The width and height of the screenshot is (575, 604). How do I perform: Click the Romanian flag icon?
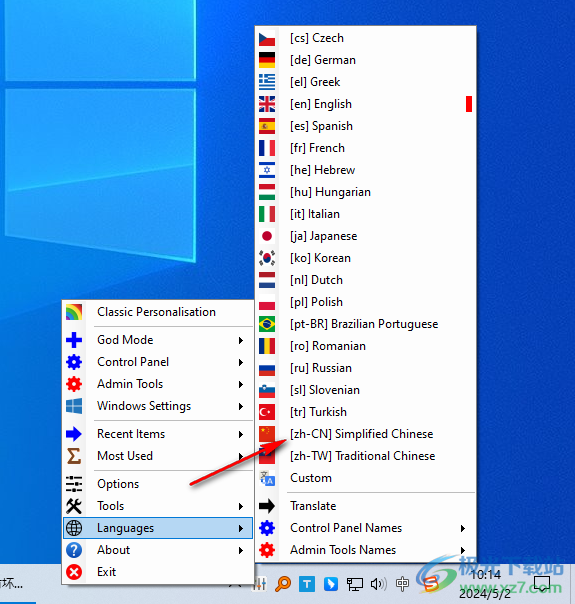pyautogui.click(x=267, y=346)
